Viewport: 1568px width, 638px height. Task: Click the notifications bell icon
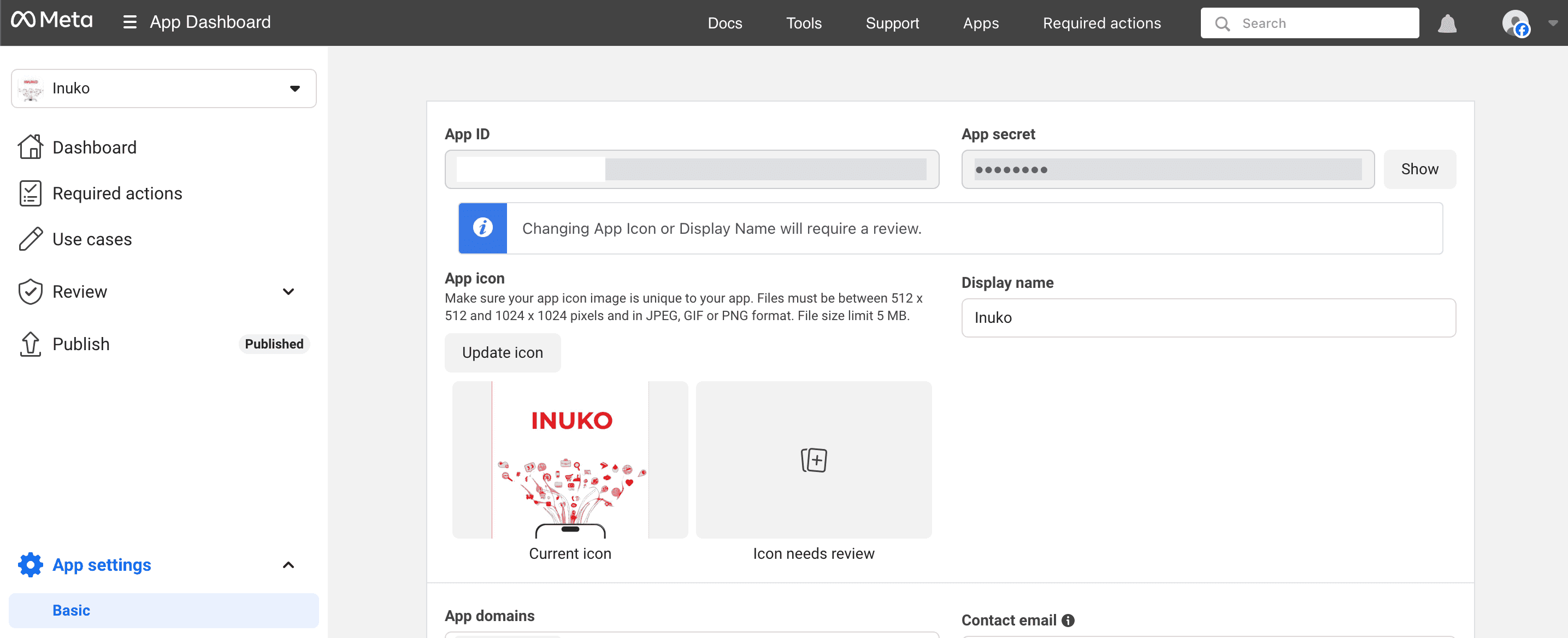pyautogui.click(x=1447, y=23)
